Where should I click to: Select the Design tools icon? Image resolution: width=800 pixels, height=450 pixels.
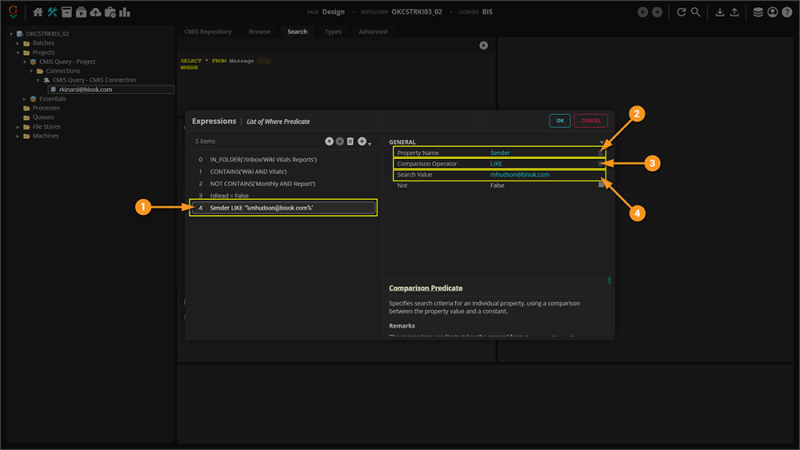(52, 12)
